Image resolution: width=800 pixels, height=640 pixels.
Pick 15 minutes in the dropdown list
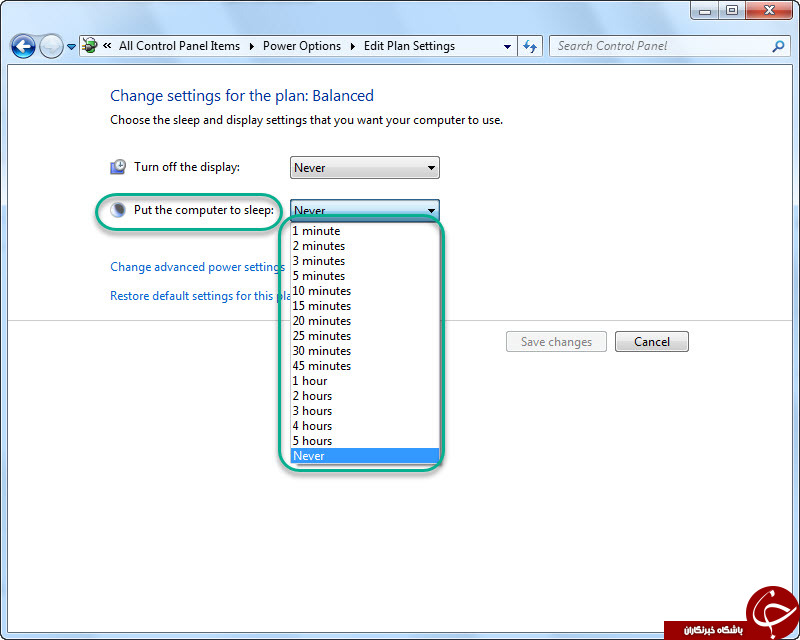[364, 306]
